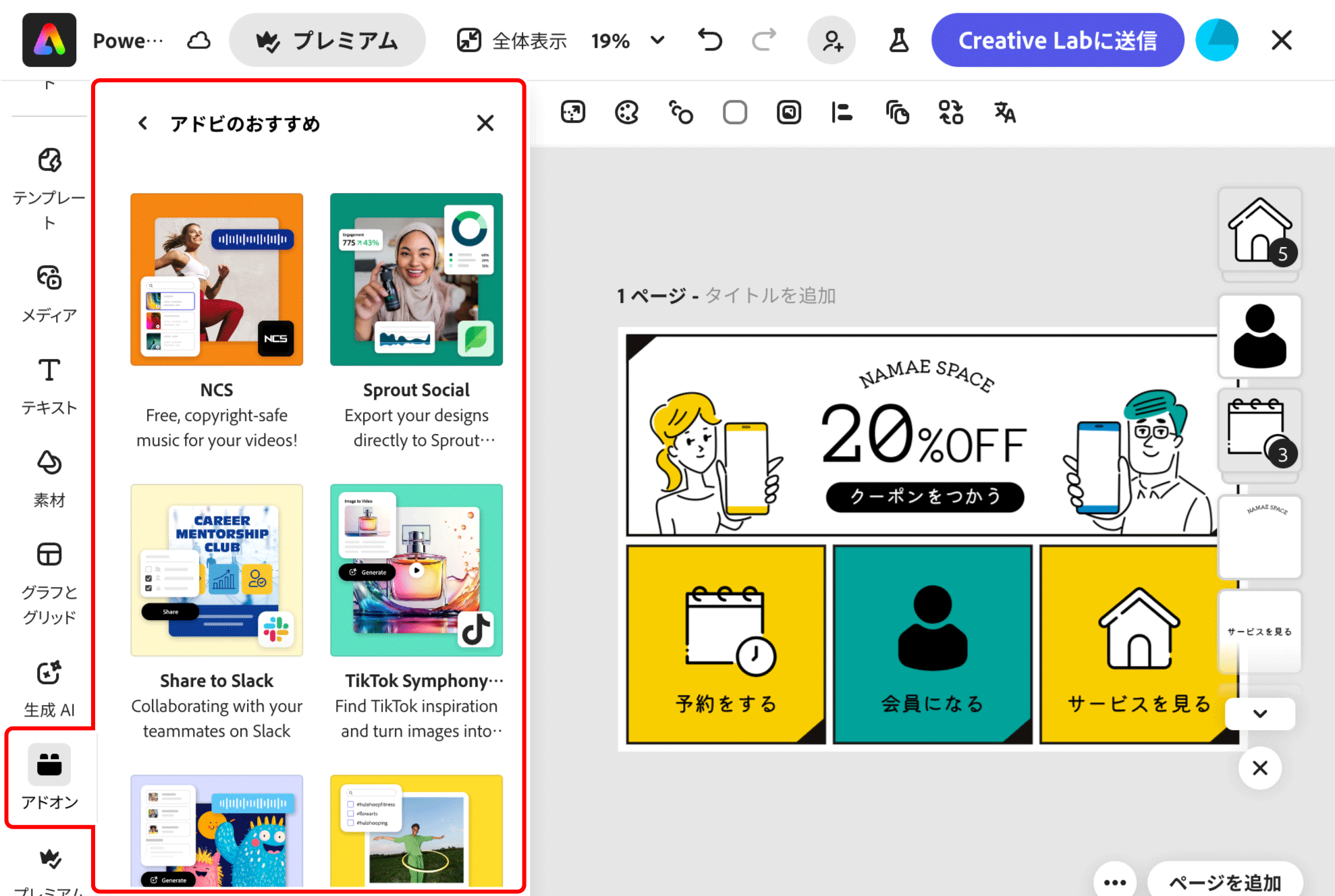Select the resize tool in the toolbar

coord(572,112)
